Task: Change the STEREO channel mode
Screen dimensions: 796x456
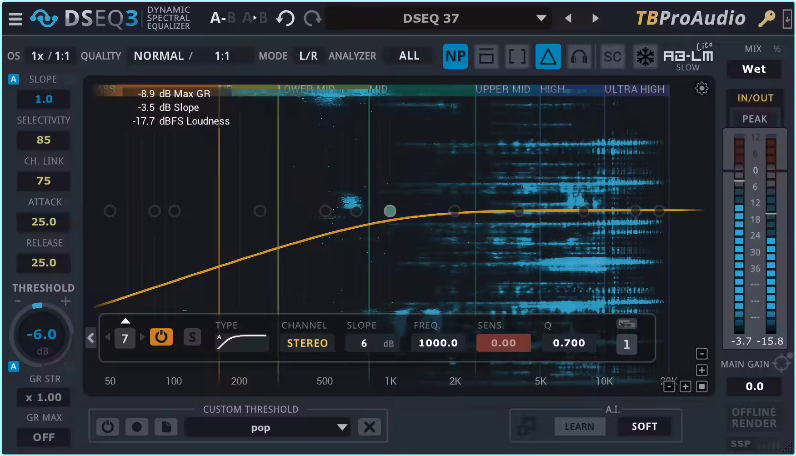Action: point(307,343)
